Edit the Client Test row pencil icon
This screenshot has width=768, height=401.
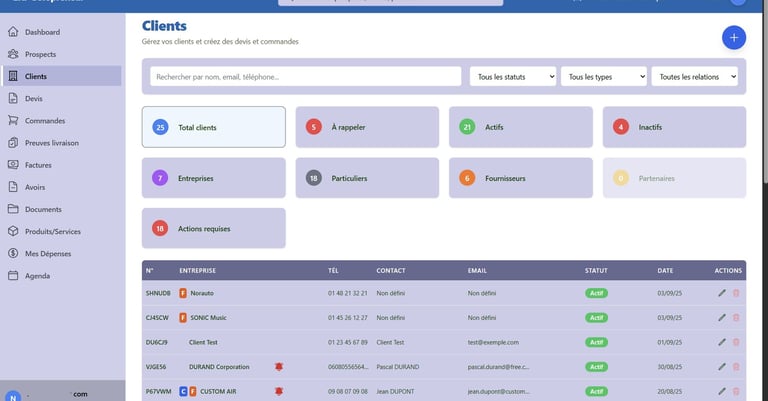721,342
